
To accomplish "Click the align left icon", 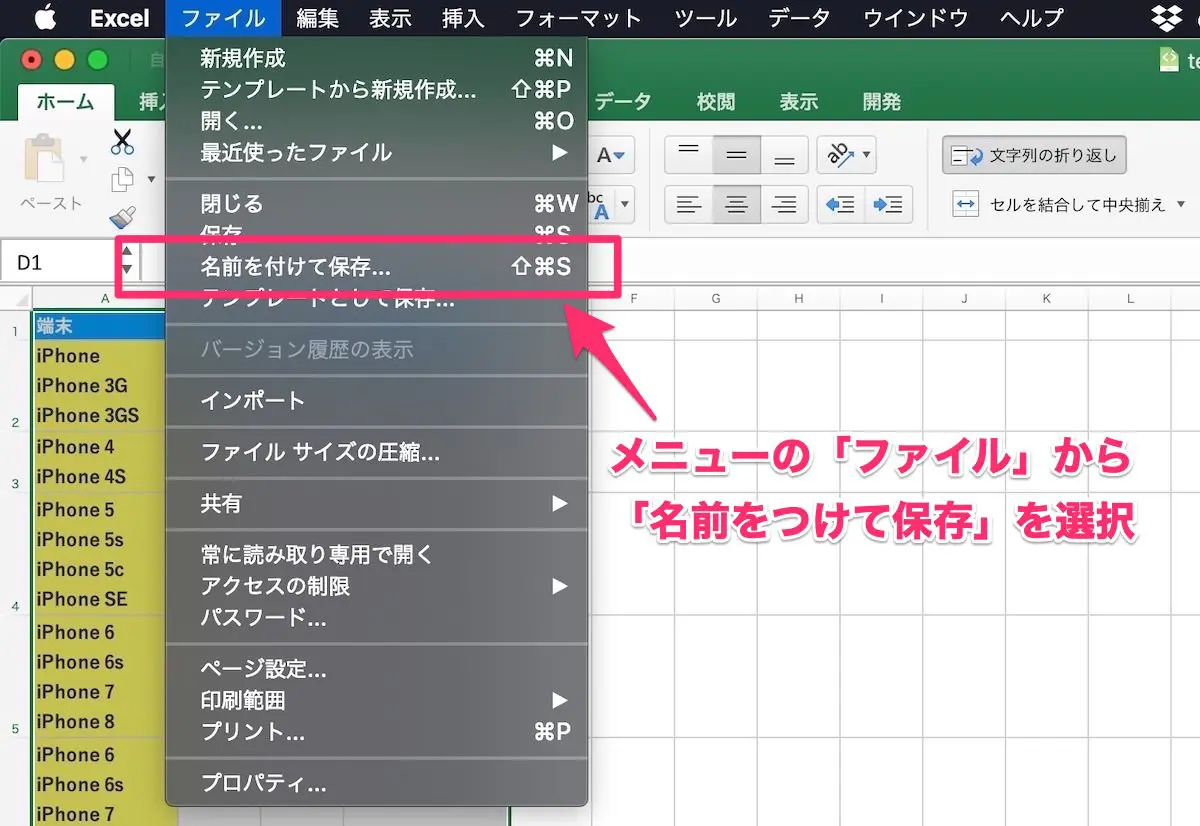I will point(689,205).
